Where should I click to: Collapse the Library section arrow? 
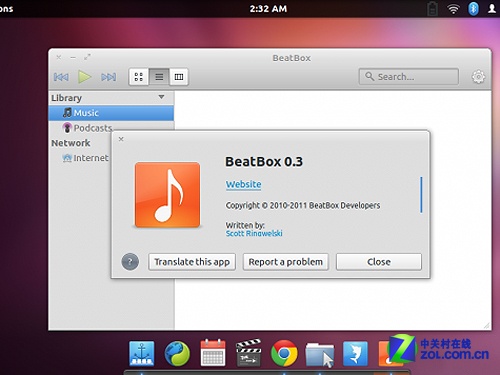point(162,97)
